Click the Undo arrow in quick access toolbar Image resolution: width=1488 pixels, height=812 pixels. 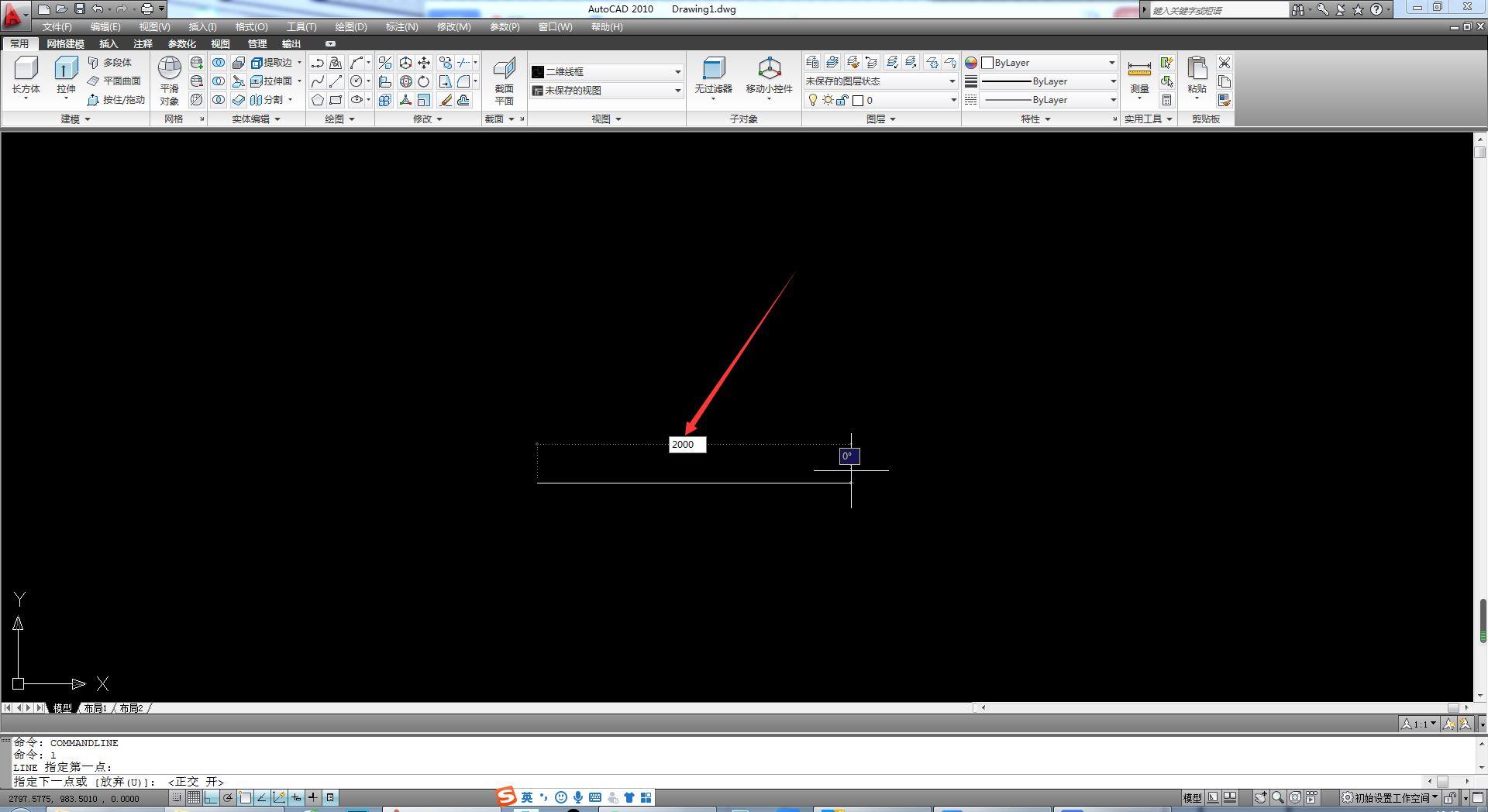coord(98,9)
